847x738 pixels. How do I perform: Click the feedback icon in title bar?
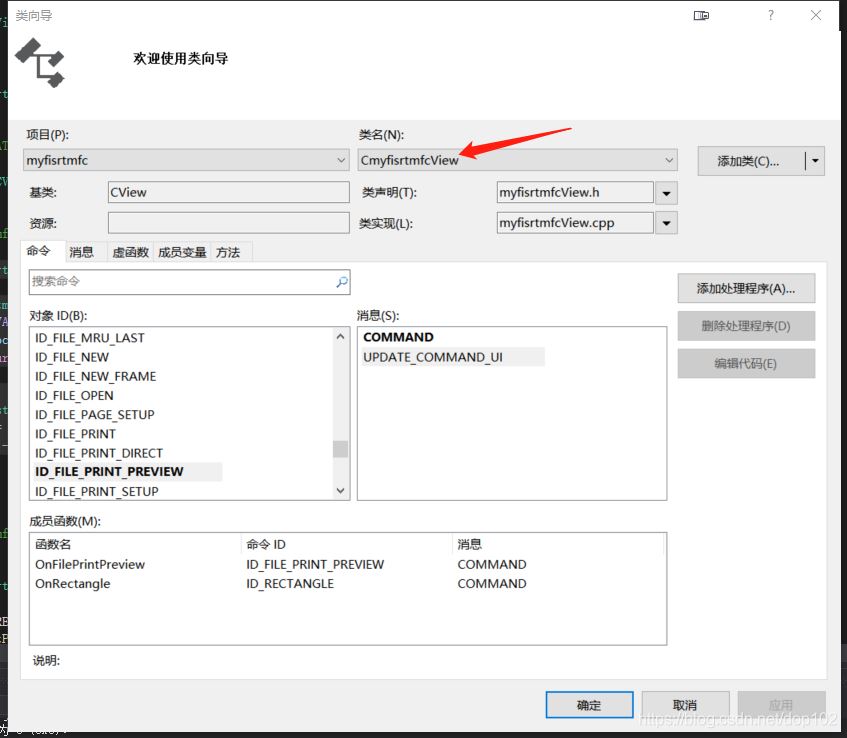[701, 16]
